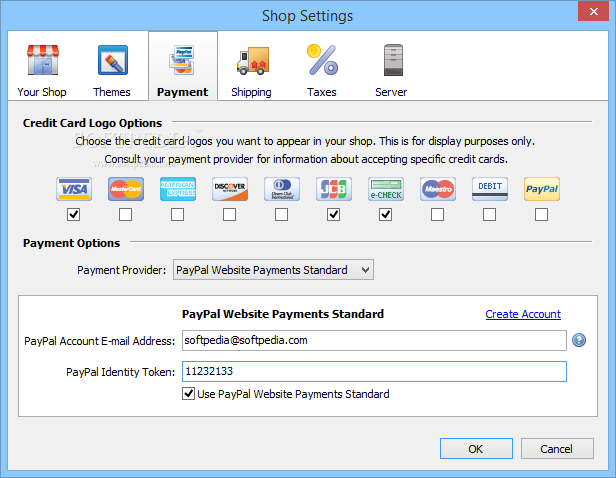616x478 pixels.
Task: Click the Discover card logo
Action: [x=230, y=189]
